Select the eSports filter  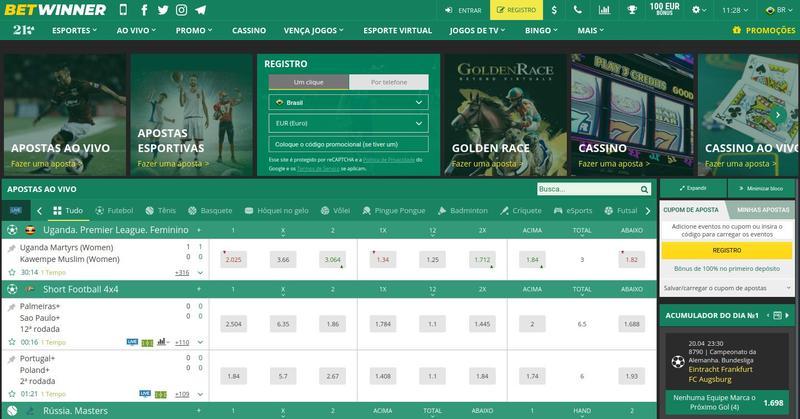click(573, 211)
